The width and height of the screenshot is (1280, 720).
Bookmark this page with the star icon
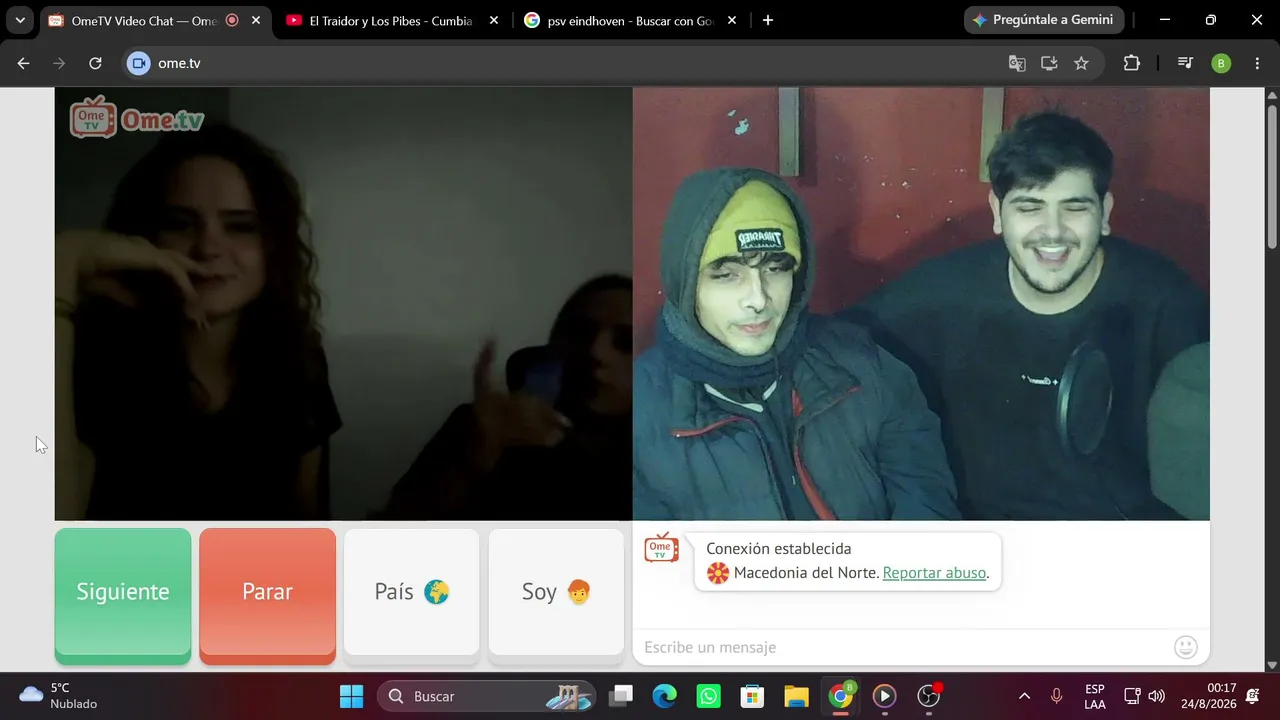coord(1081,63)
